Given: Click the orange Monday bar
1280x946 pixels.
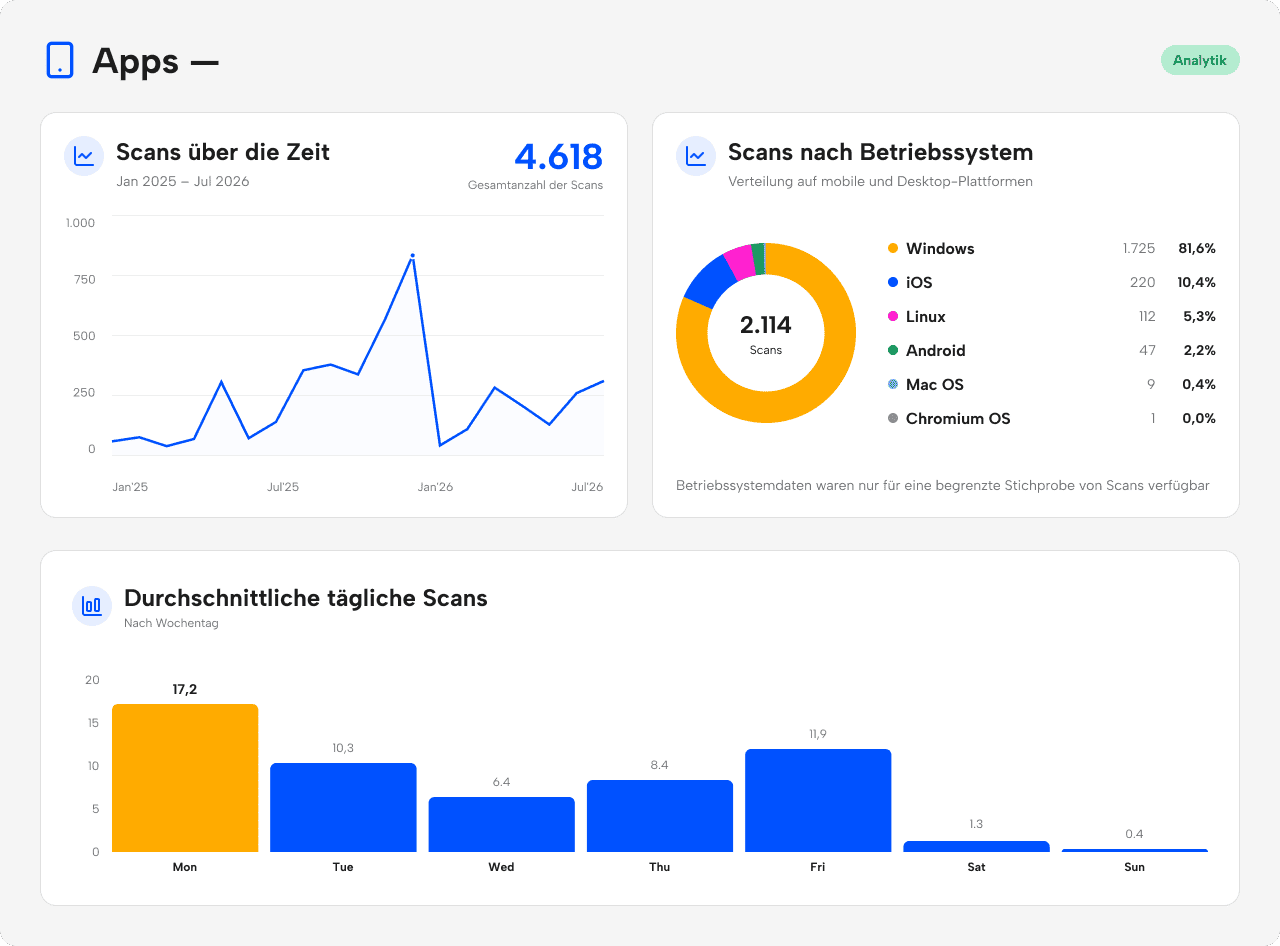Looking at the screenshot, I should pyautogui.click(x=185, y=778).
